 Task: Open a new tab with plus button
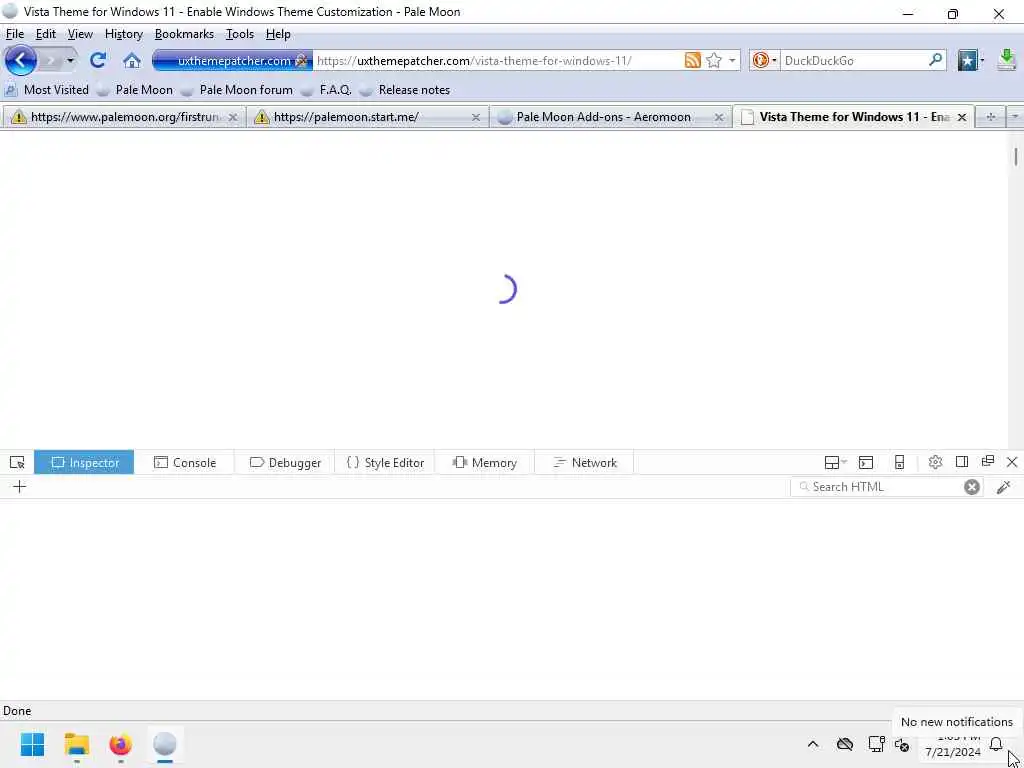click(x=991, y=117)
